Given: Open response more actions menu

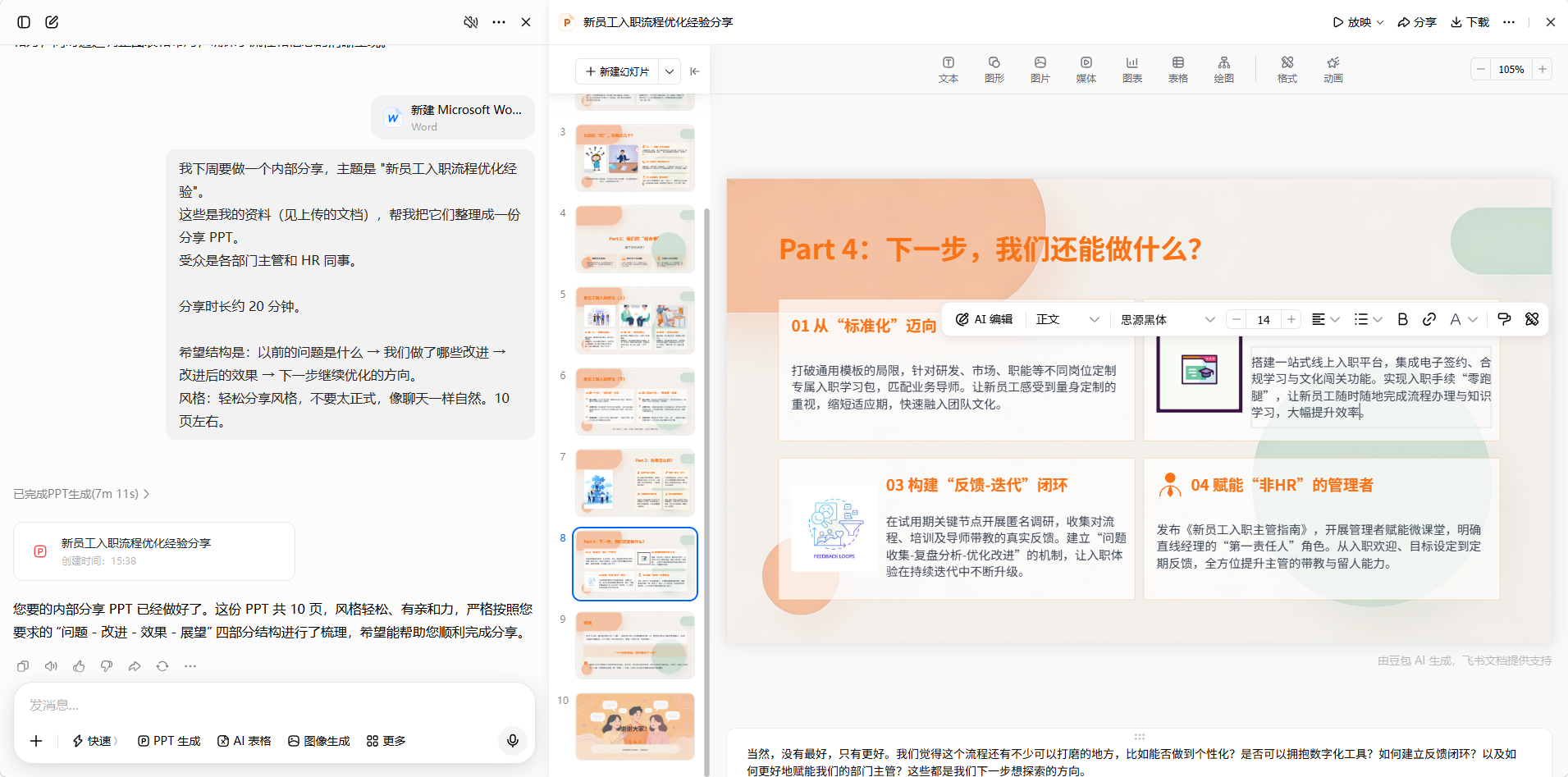Looking at the screenshot, I should pyautogui.click(x=190, y=666).
